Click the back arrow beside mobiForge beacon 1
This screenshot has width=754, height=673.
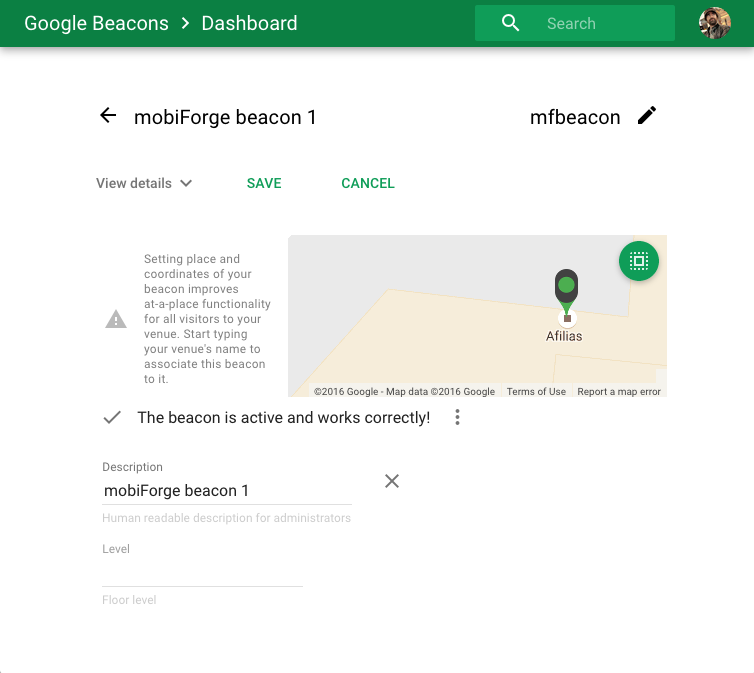pyautogui.click(x=108, y=115)
